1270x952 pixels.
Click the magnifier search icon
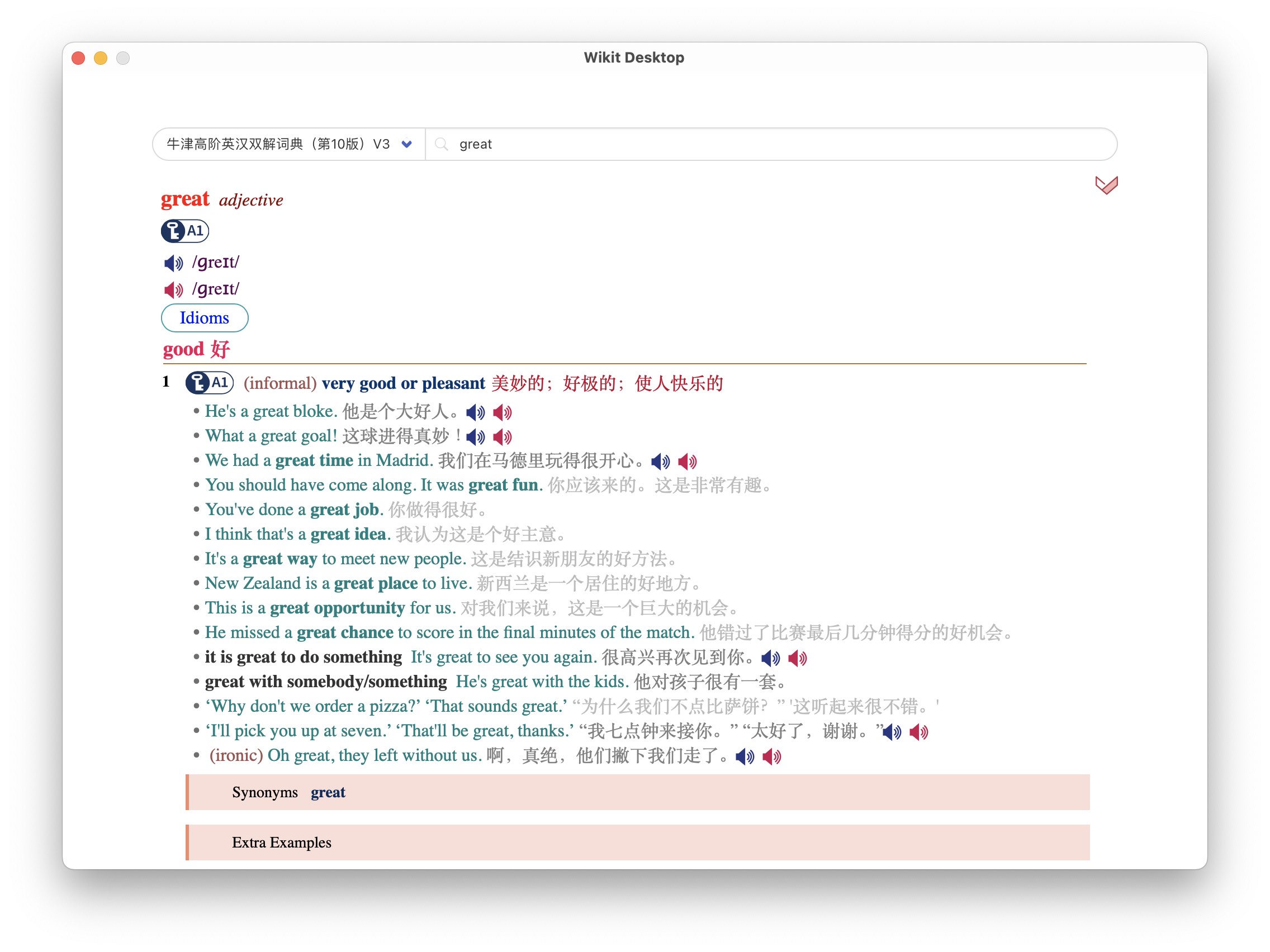pyautogui.click(x=441, y=144)
